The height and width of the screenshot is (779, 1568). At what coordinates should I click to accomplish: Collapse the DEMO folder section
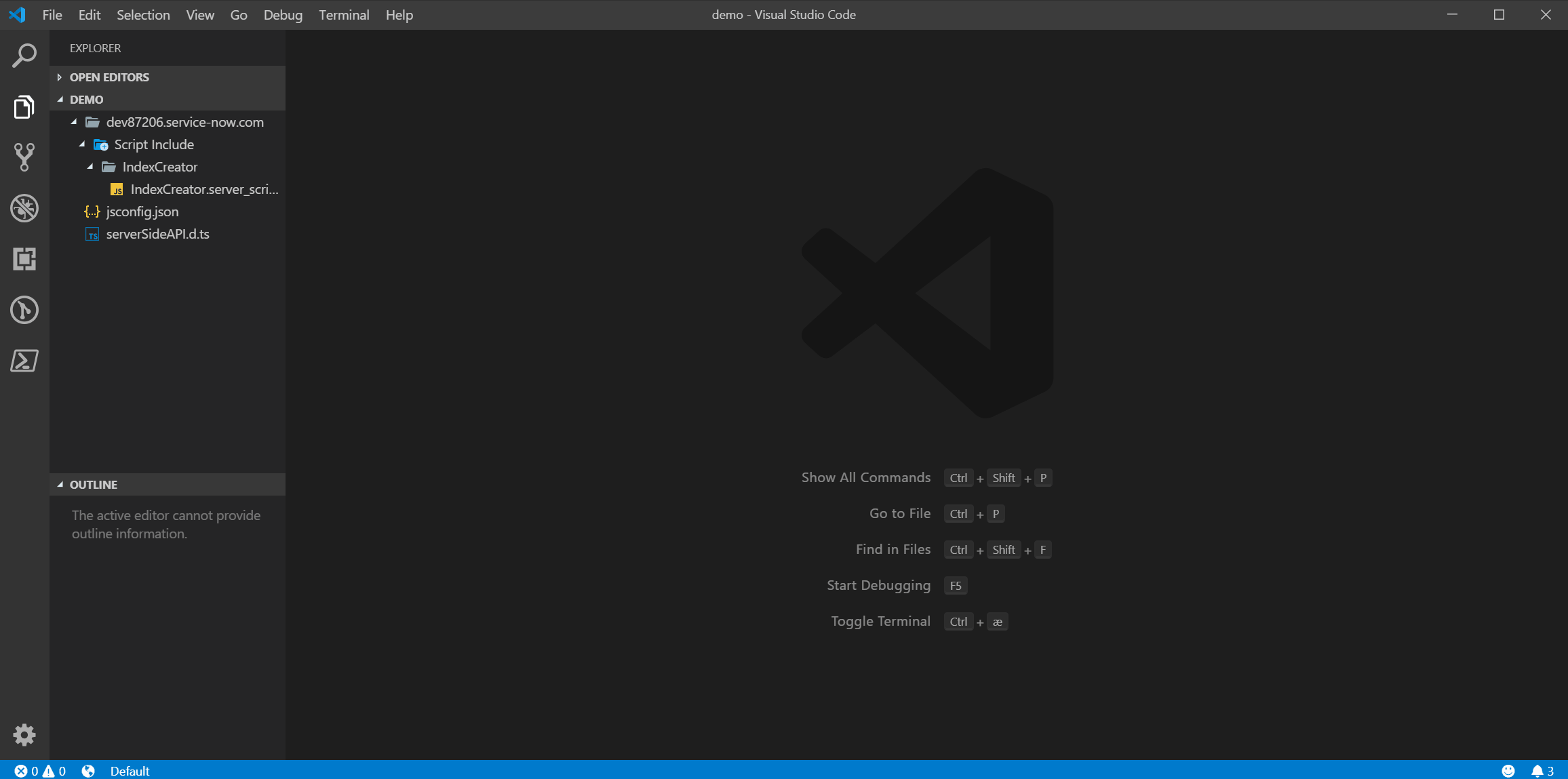pyautogui.click(x=86, y=100)
